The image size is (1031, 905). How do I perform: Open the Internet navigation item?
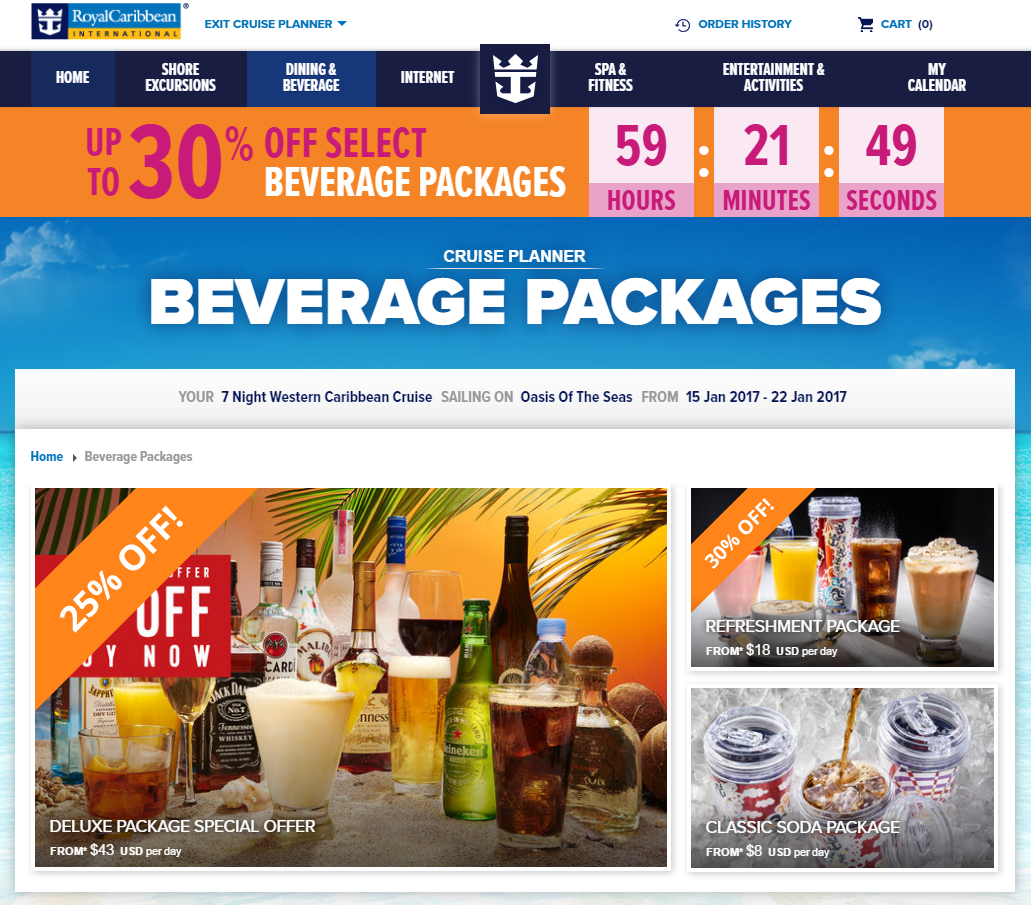427,78
